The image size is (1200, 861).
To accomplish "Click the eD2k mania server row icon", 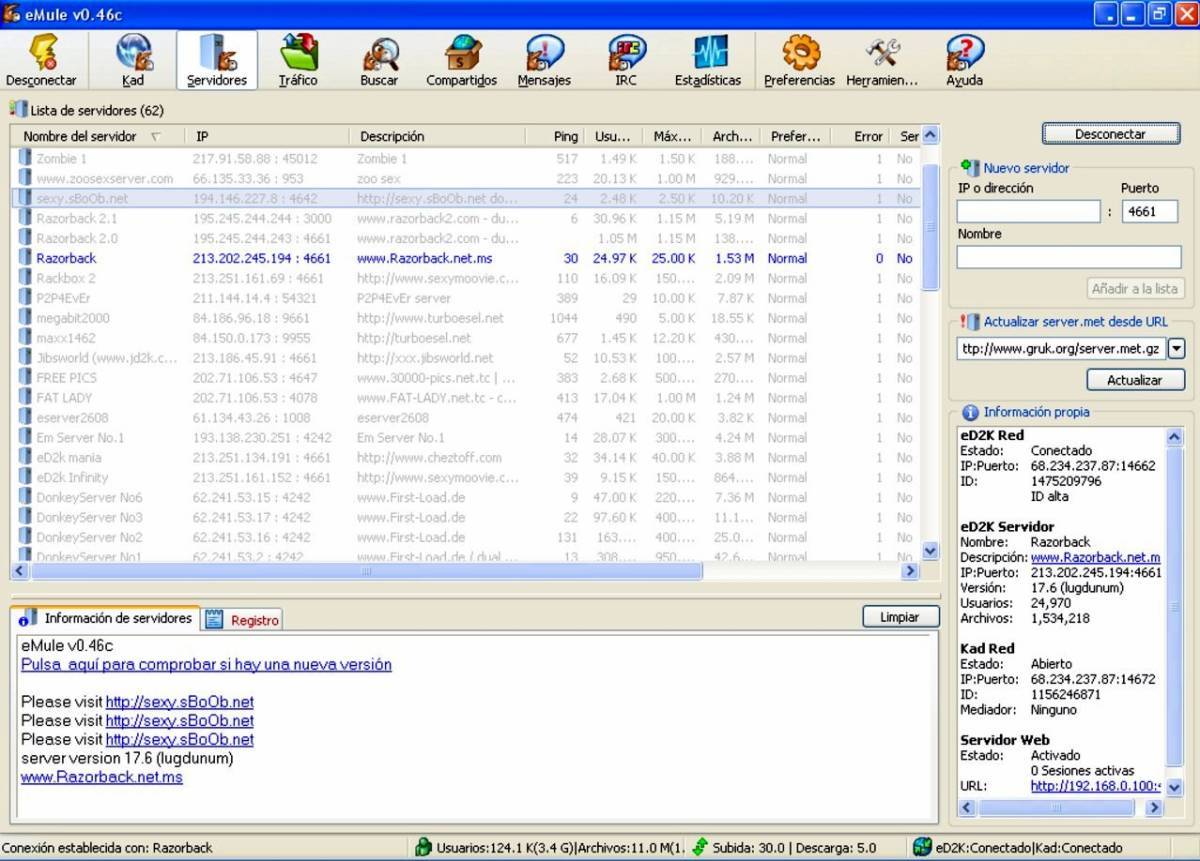I will (25, 457).
